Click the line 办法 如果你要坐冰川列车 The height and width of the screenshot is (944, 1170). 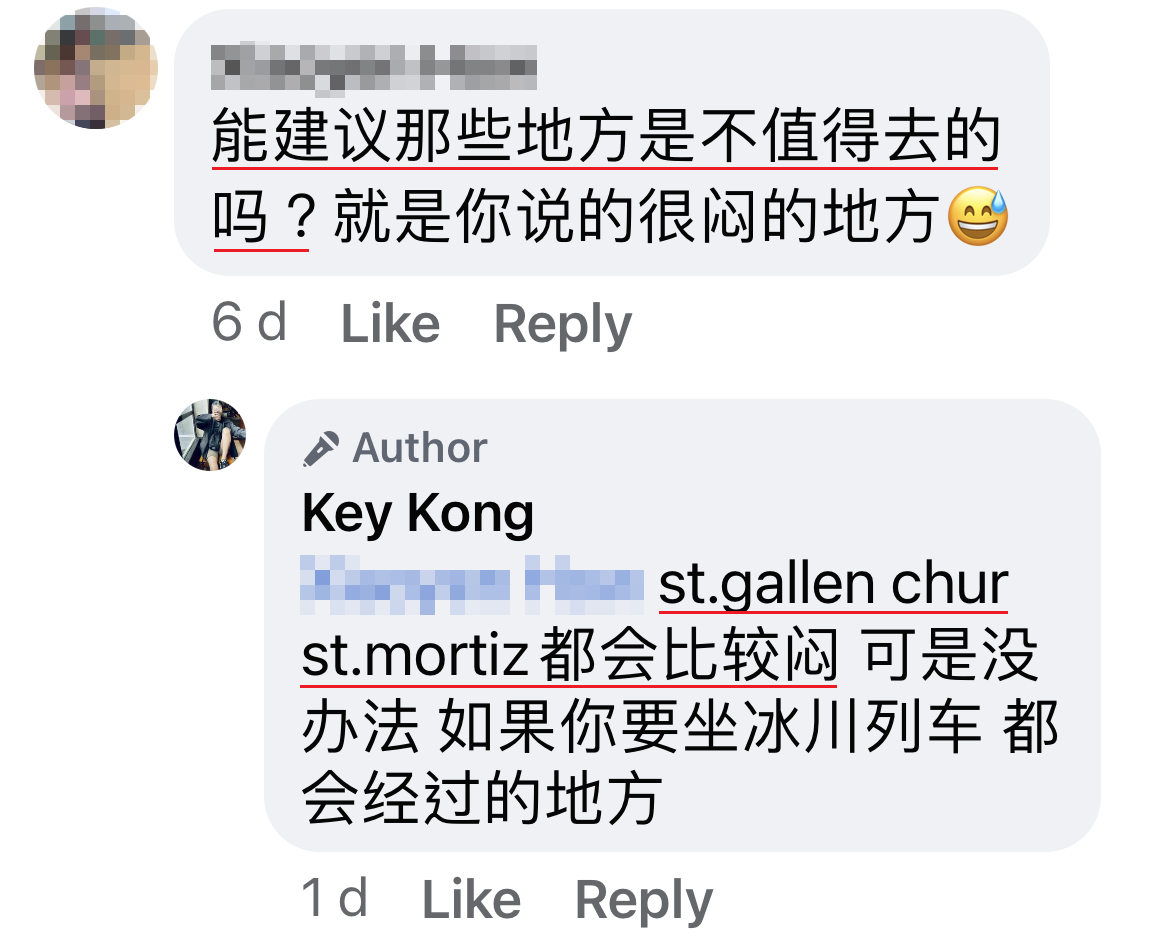642,727
